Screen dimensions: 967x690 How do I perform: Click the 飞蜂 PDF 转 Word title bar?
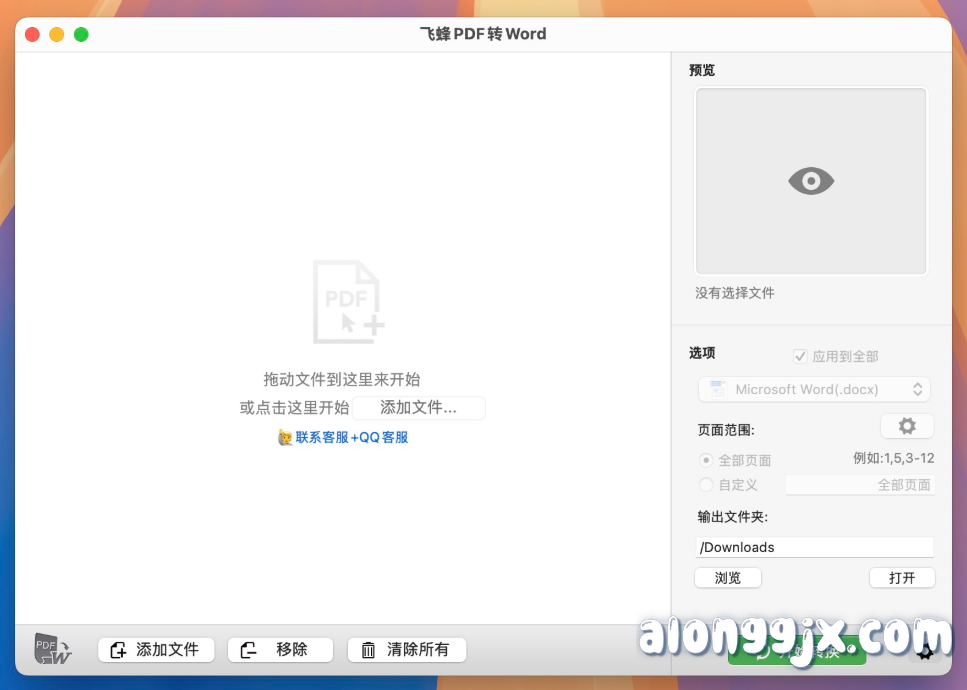tap(483, 33)
